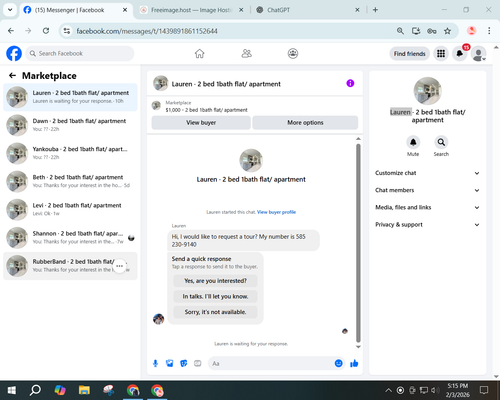Open Dawn conversation in the list

(x=70, y=125)
